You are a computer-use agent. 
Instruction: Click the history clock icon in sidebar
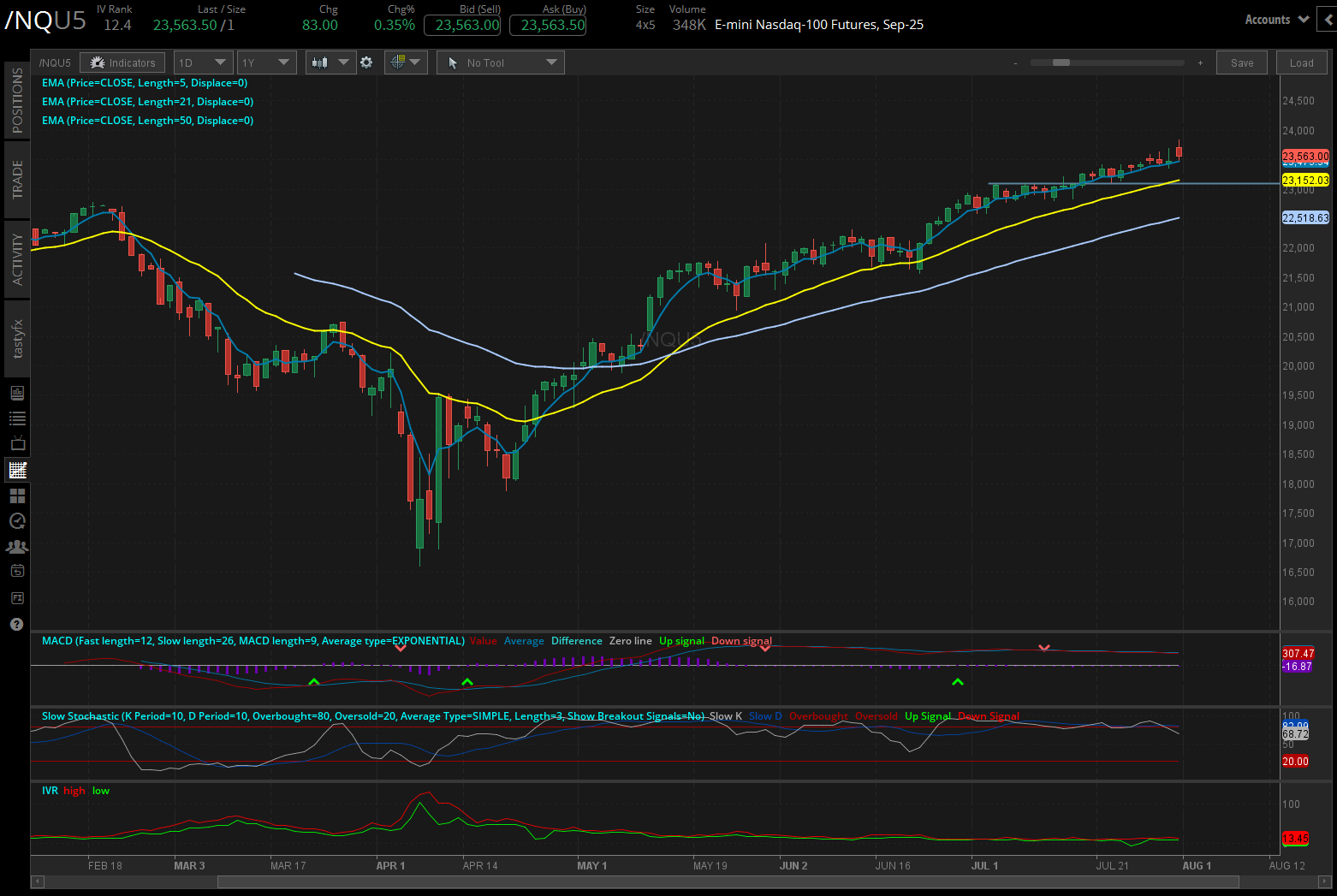[17, 520]
